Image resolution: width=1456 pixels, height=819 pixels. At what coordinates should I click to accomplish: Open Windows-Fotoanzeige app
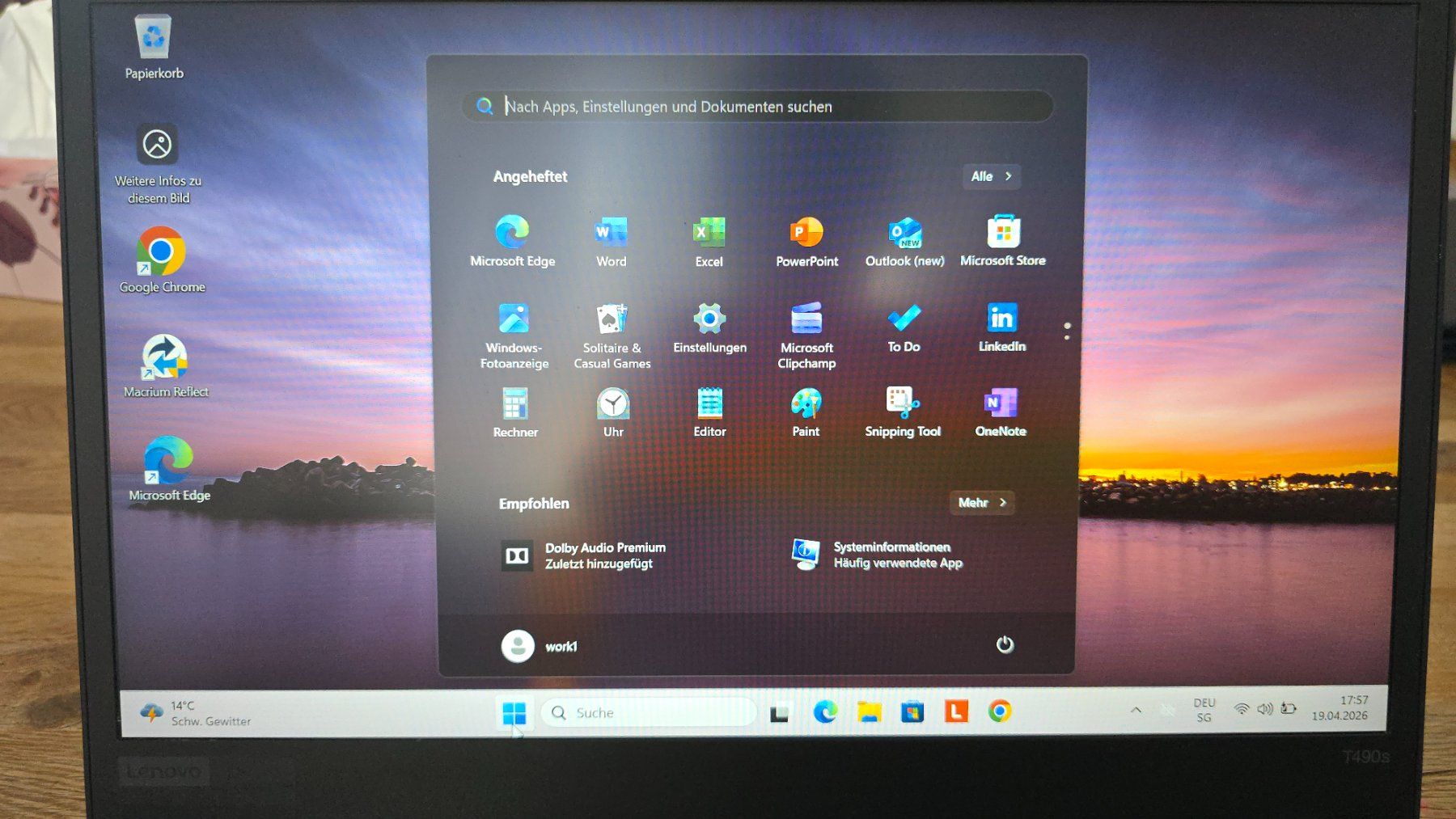[514, 336]
